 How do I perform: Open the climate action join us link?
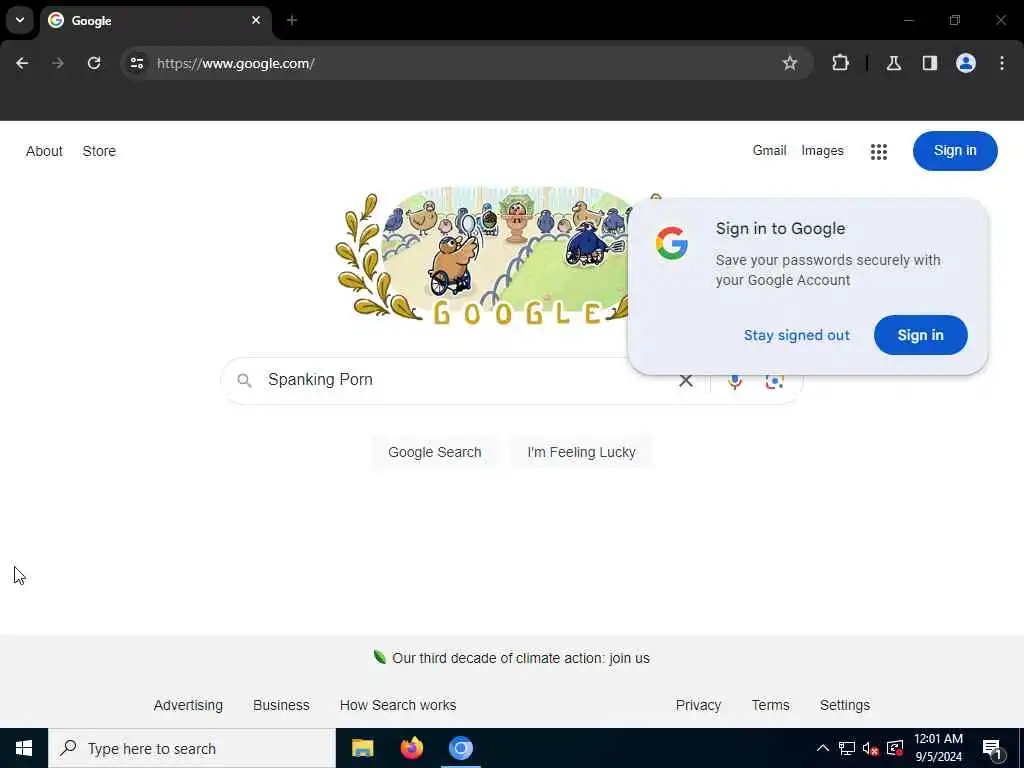click(x=520, y=658)
